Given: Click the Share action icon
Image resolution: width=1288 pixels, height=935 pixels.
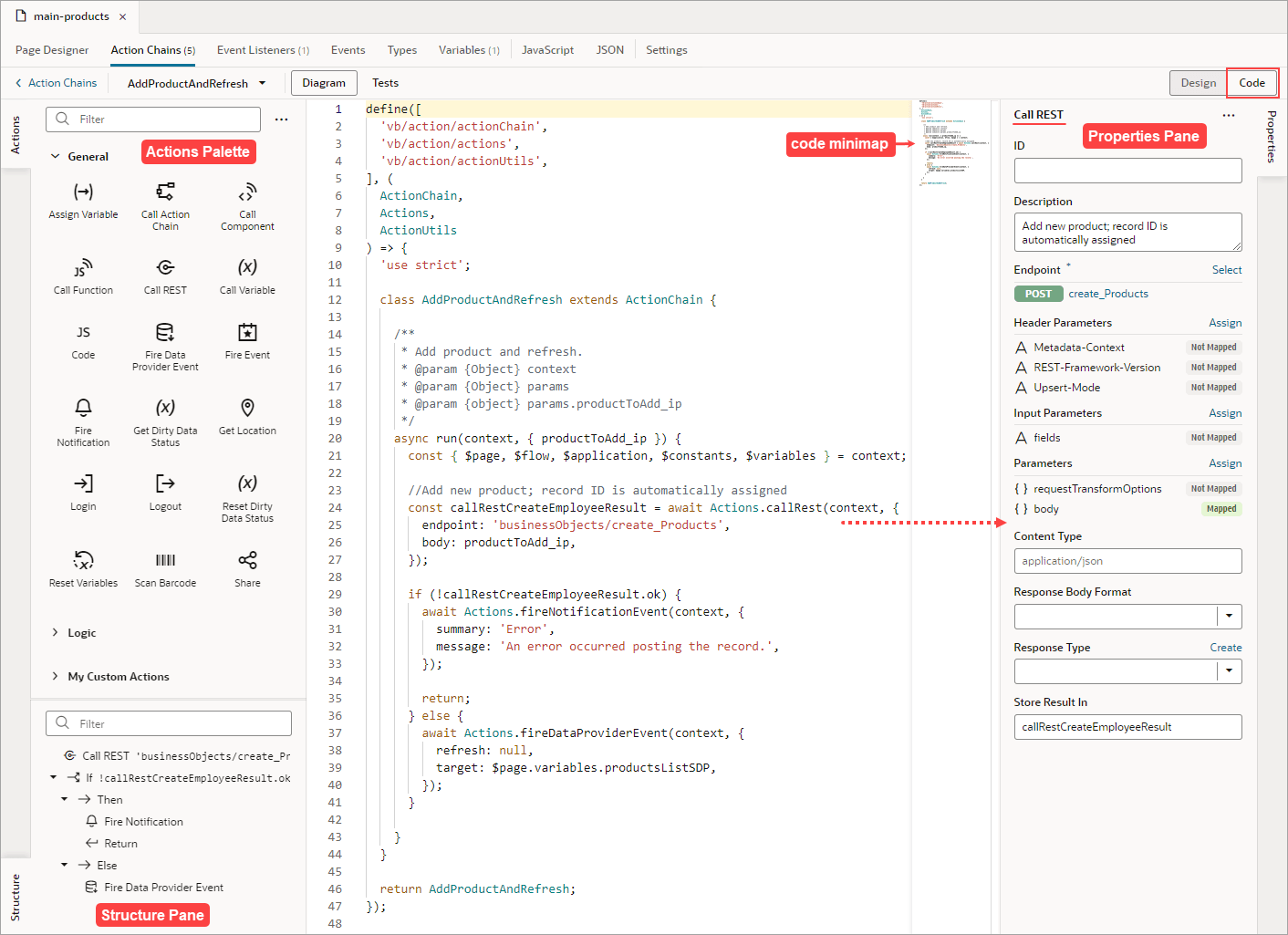Looking at the screenshot, I should (246, 556).
